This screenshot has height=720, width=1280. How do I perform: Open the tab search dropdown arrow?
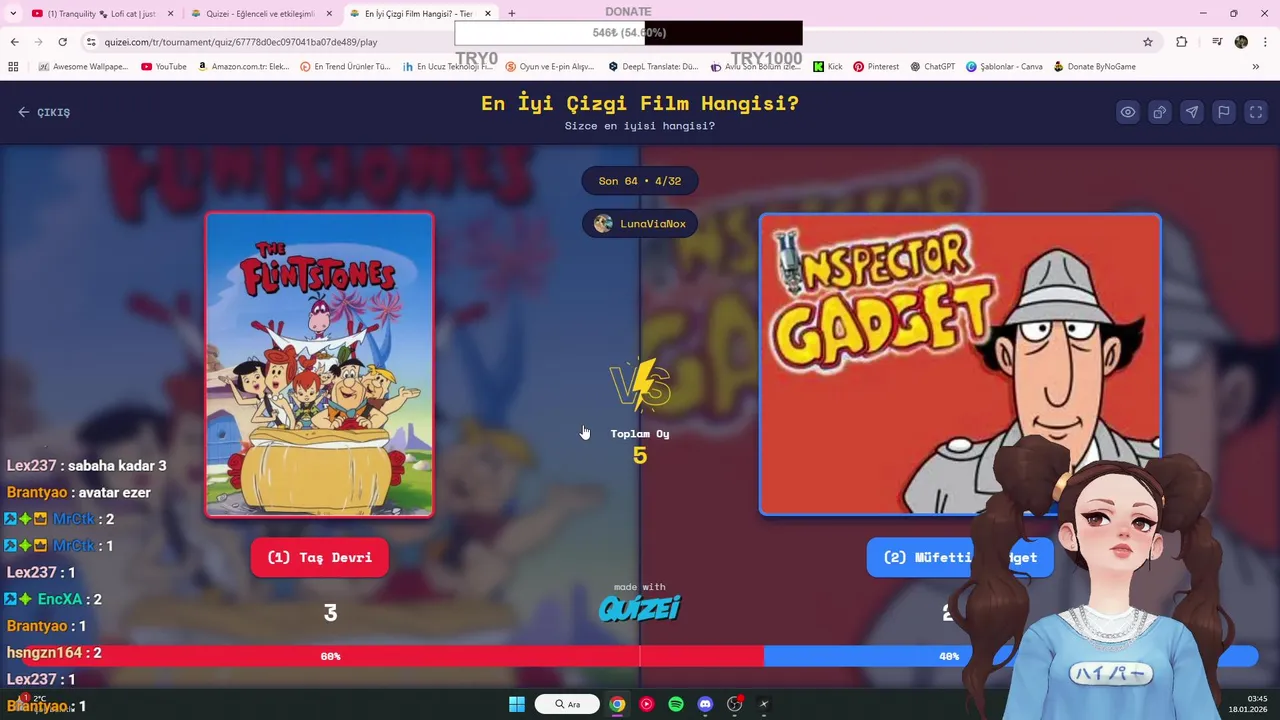[x=13, y=14]
